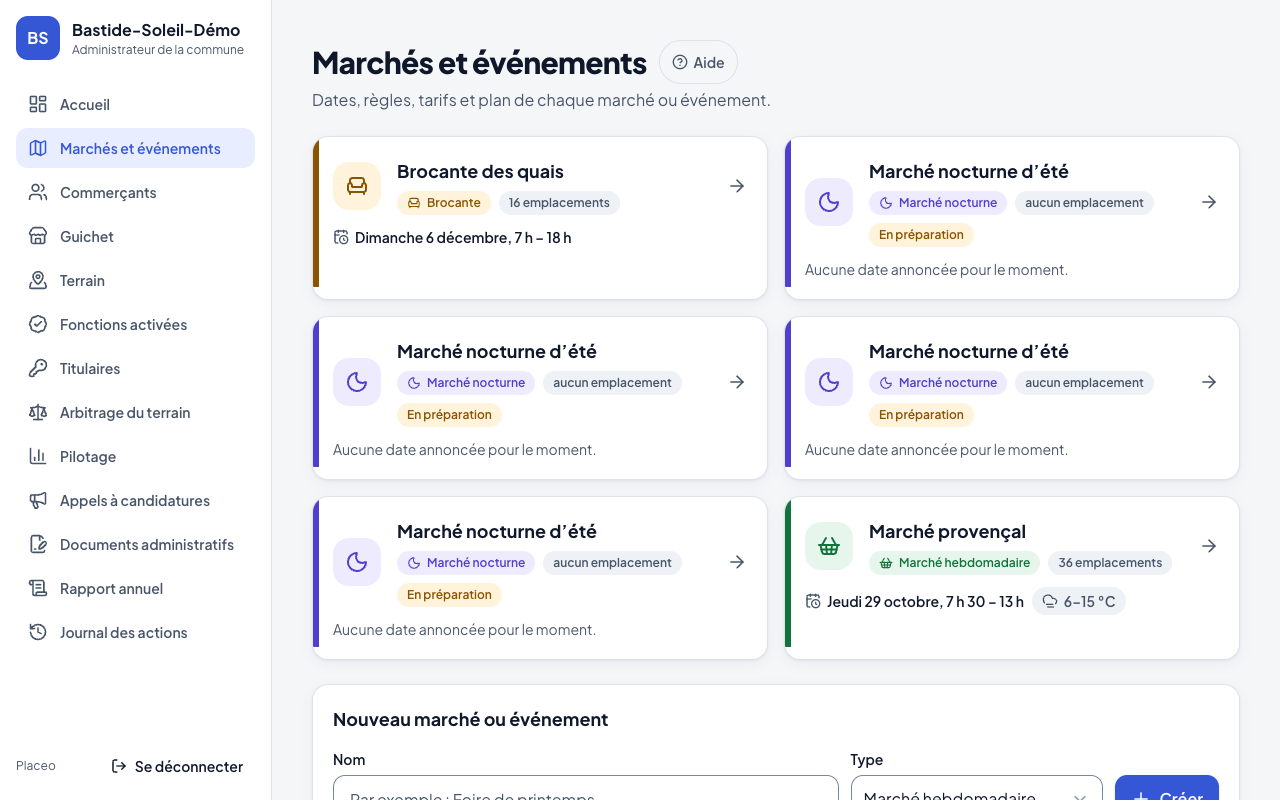Viewport: 1280px width, 800px height.
Task: Click the Terrain pin icon
Action: pos(38,280)
